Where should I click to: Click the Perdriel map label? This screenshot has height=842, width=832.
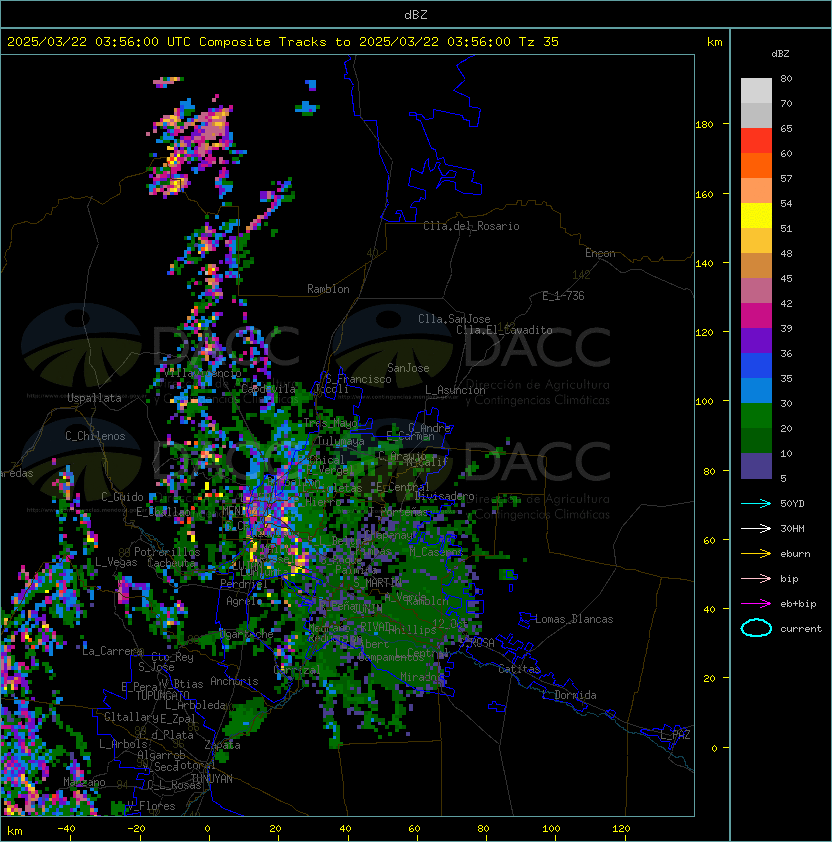pos(243,584)
